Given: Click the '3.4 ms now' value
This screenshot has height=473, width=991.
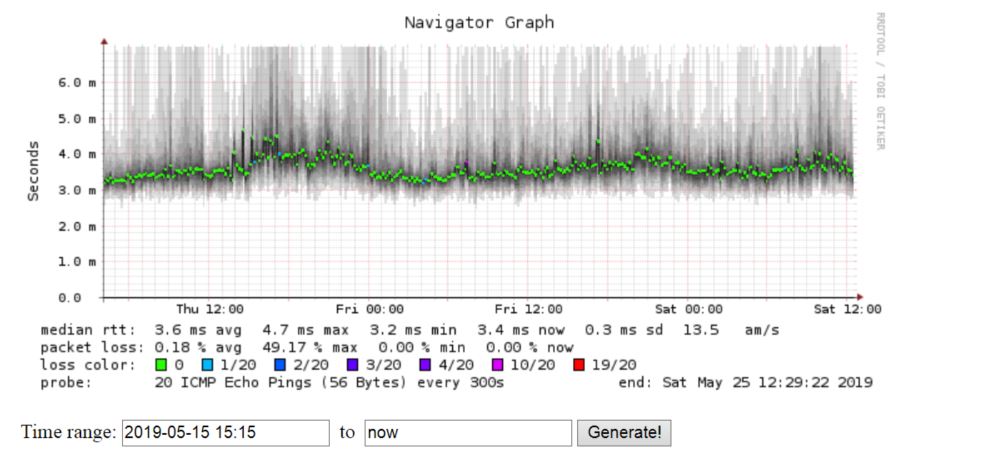Looking at the screenshot, I should pos(520,330).
